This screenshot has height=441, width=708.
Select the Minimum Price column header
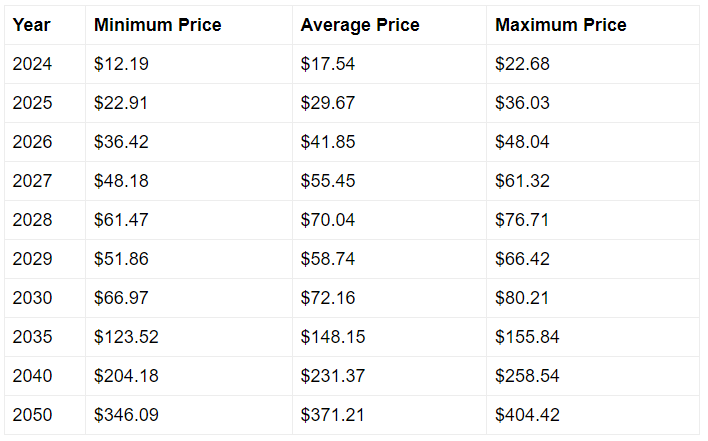(x=189, y=25)
